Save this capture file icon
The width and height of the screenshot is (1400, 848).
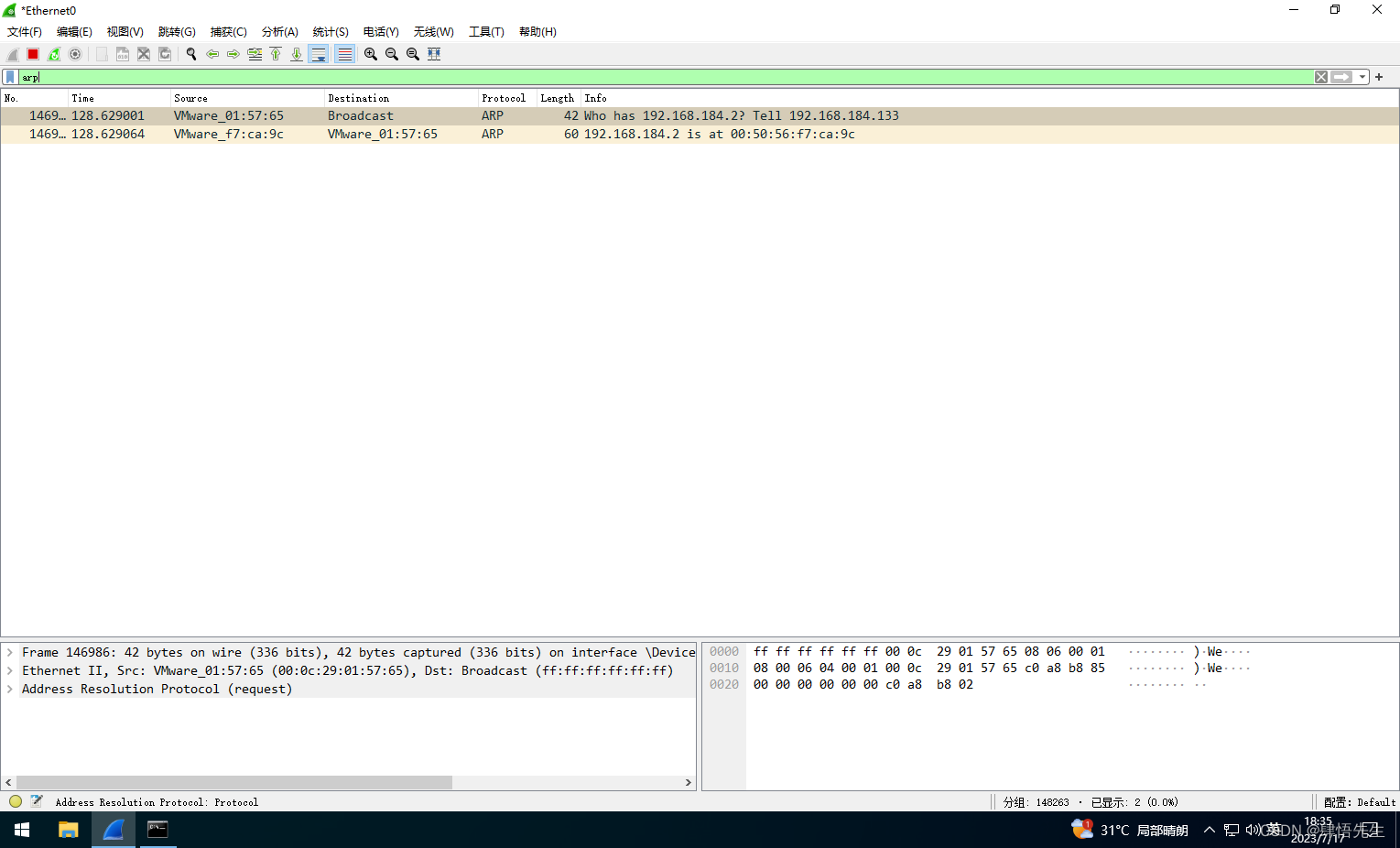(x=123, y=54)
